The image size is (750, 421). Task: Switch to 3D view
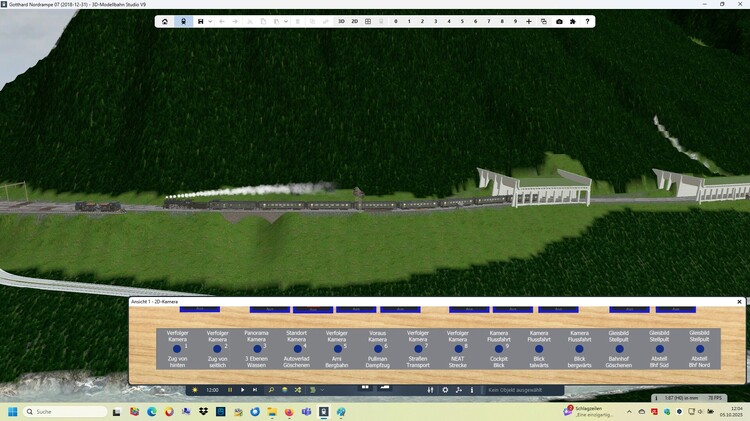[341, 21]
